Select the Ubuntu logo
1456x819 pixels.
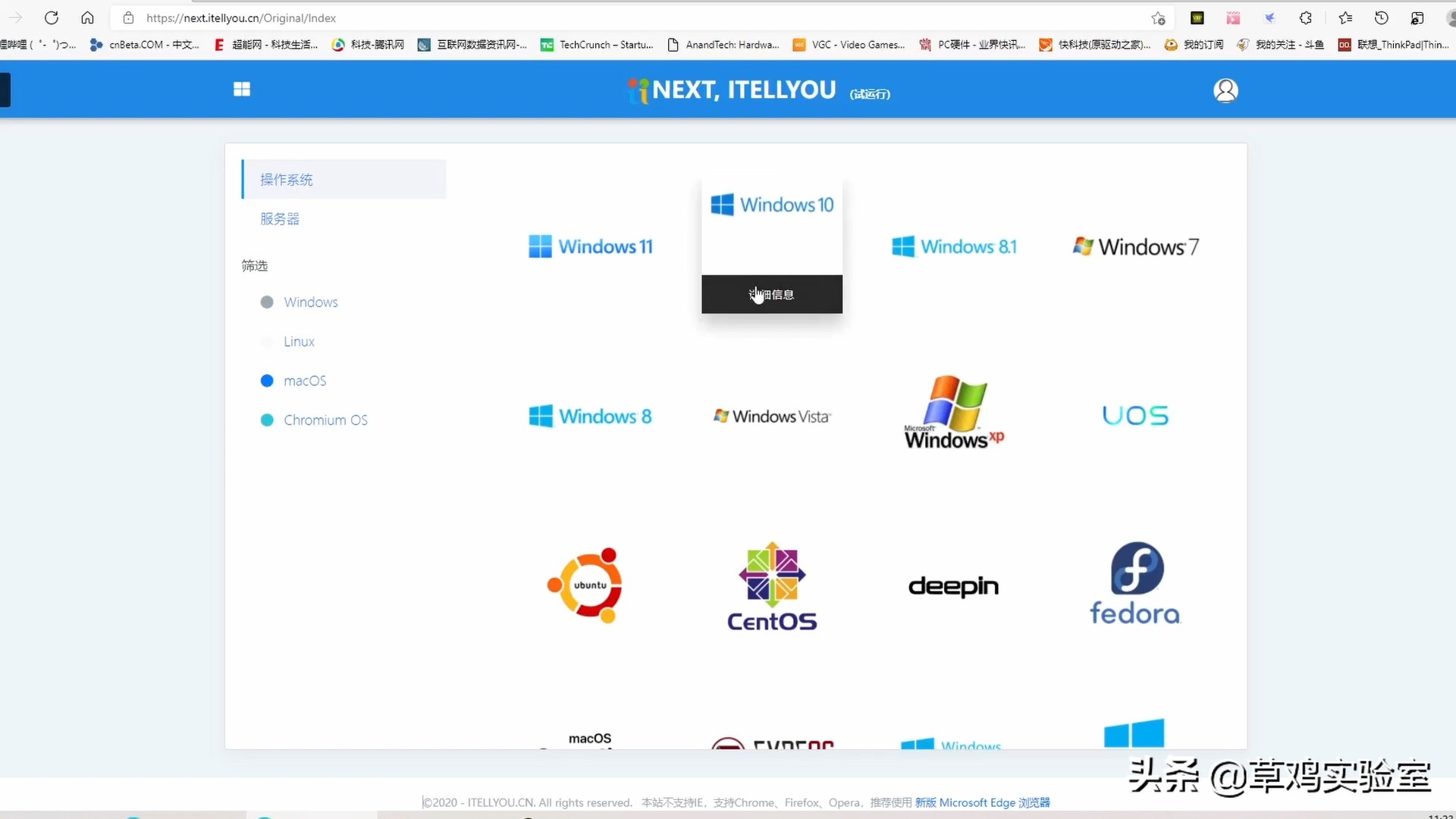click(584, 585)
